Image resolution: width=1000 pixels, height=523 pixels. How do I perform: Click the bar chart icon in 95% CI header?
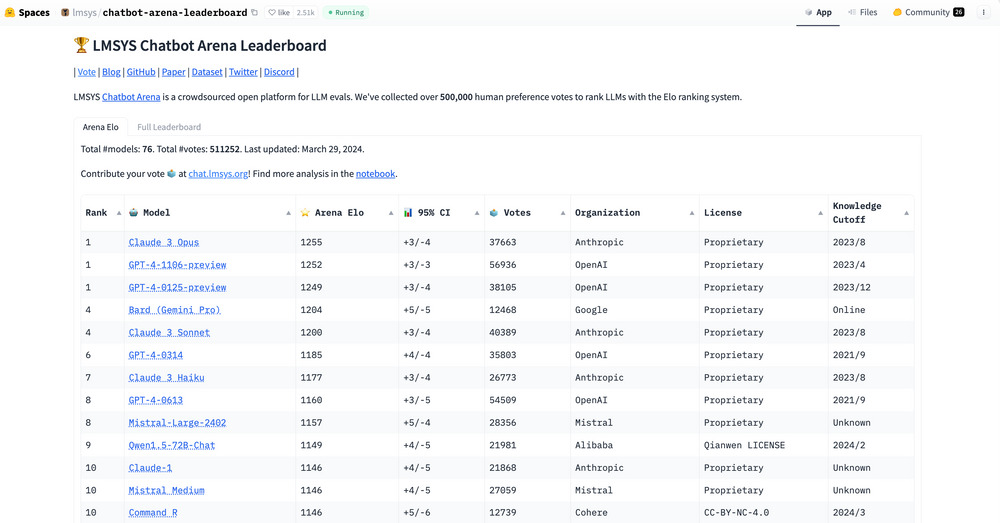pyautogui.click(x=408, y=212)
